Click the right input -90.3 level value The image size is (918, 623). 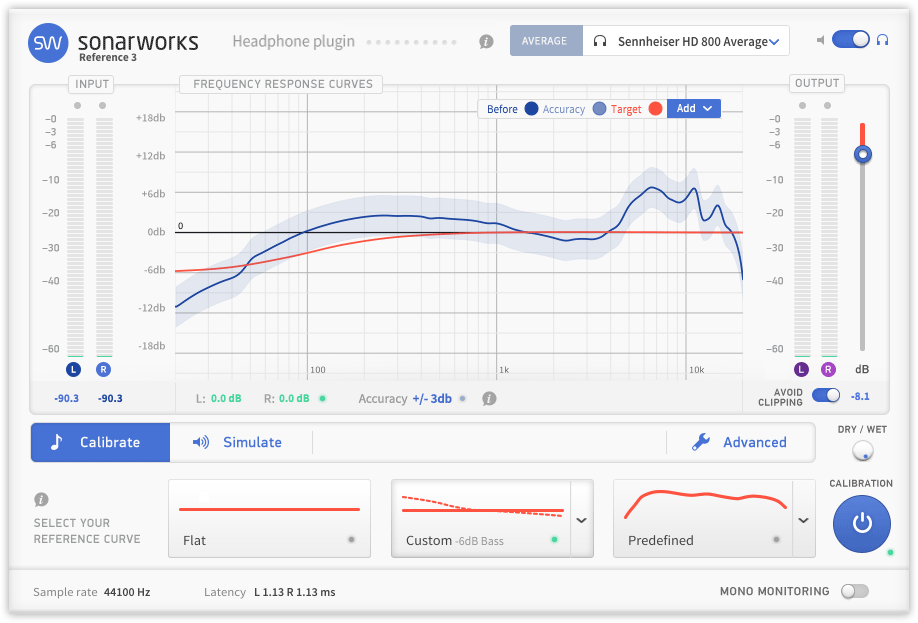click(110, 399)
